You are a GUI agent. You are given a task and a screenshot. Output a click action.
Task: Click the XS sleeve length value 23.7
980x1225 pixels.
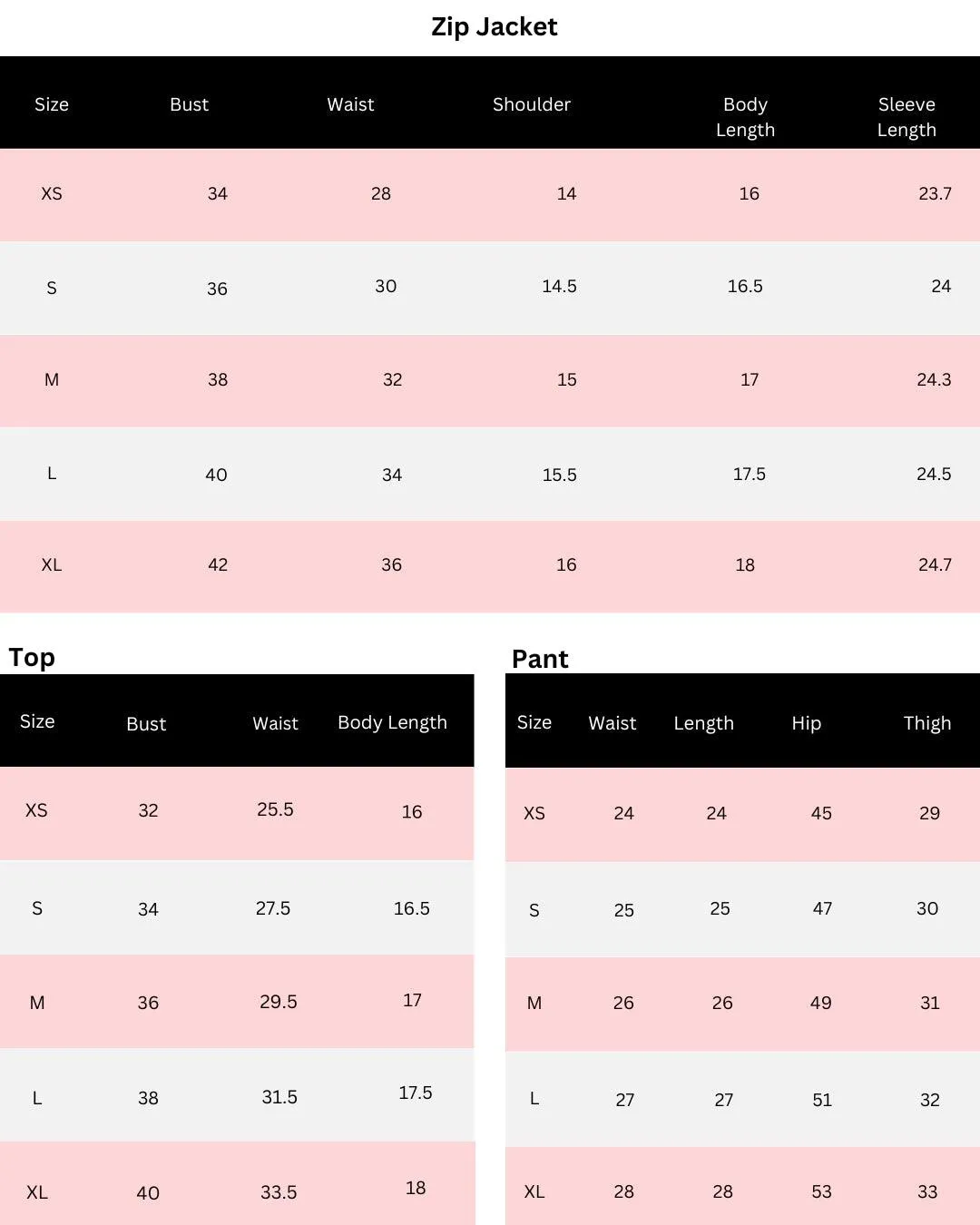click(935, 193)
